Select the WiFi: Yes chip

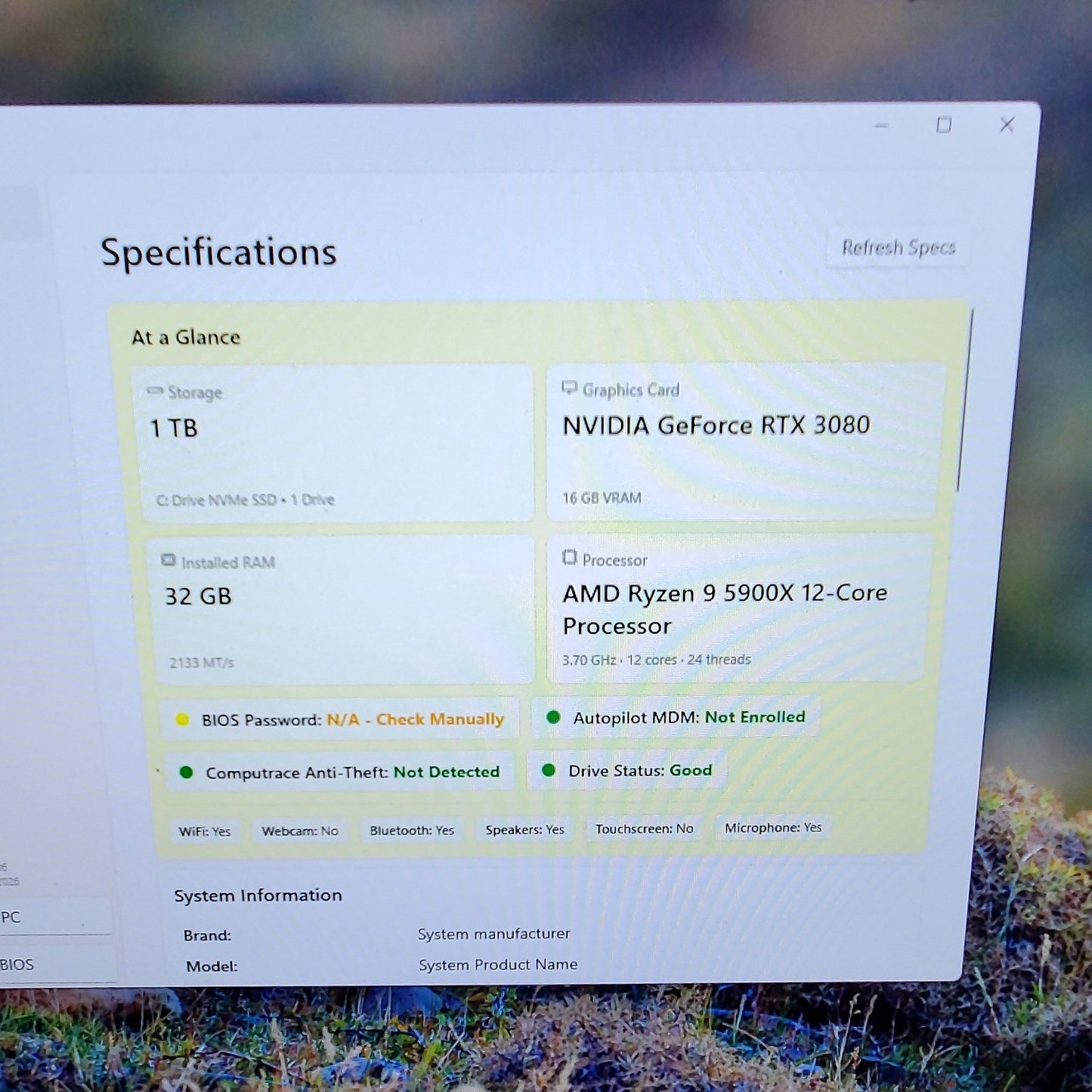pos(205,831)
